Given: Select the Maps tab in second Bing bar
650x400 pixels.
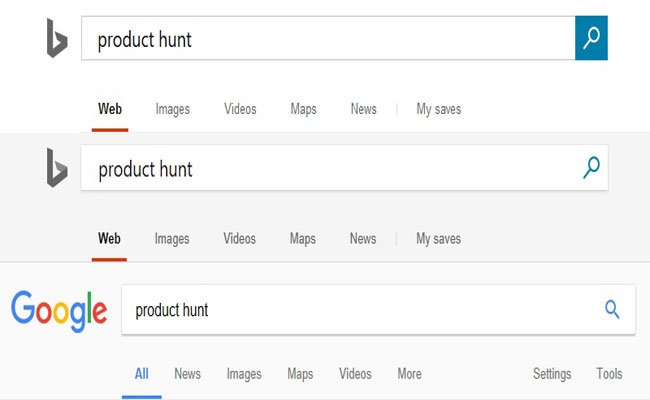Looking at the screenshot, I should [303, 239].
